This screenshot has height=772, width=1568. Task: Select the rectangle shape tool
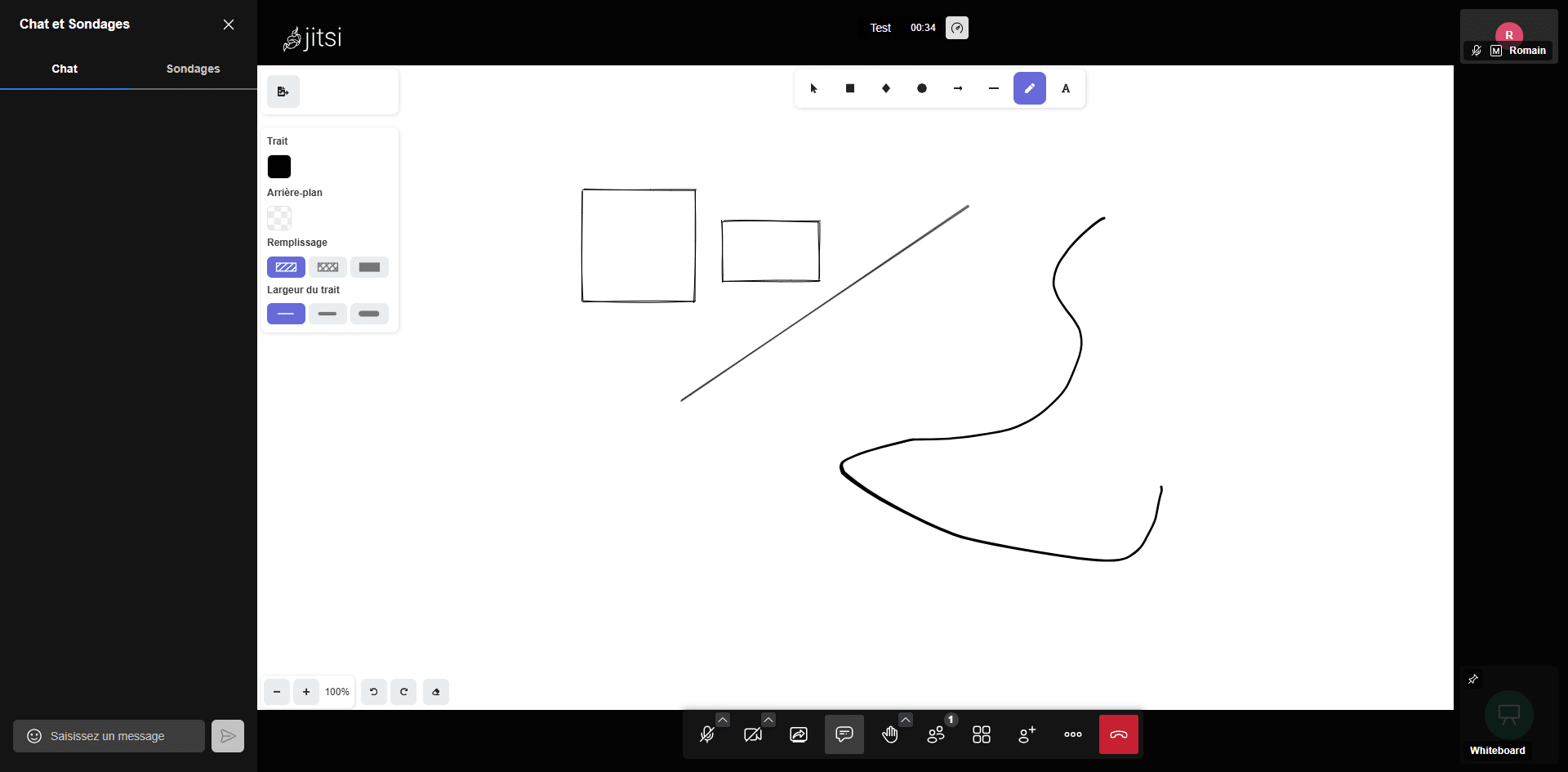point(850,88)
